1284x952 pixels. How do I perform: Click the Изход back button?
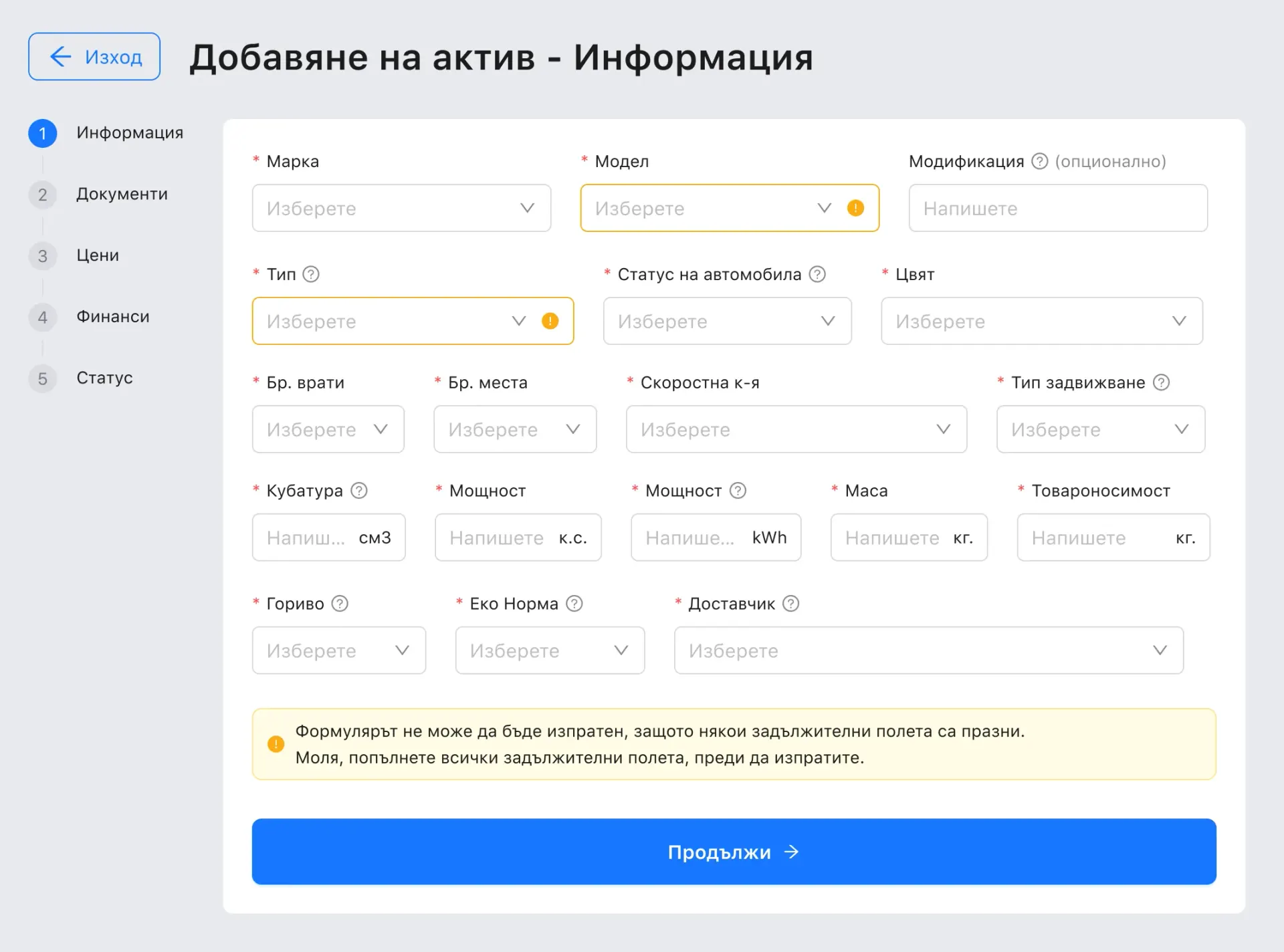click(94, 56)
